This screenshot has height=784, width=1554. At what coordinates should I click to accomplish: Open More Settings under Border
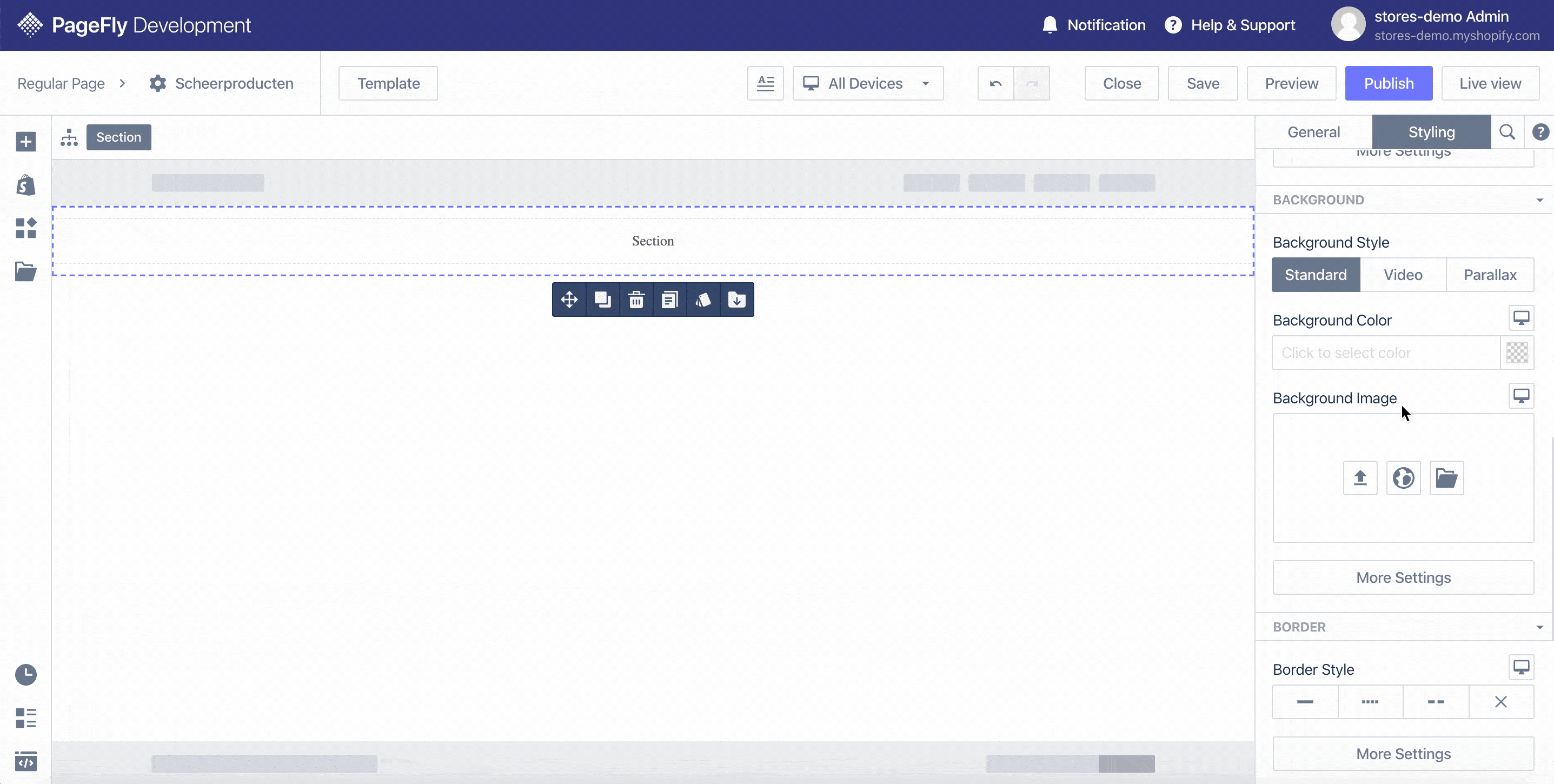[1403, 754]
